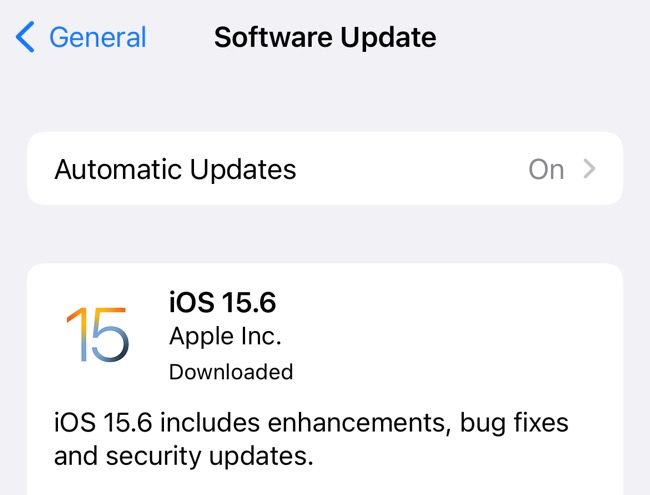Tap the Software Update page title

[325, 37]
